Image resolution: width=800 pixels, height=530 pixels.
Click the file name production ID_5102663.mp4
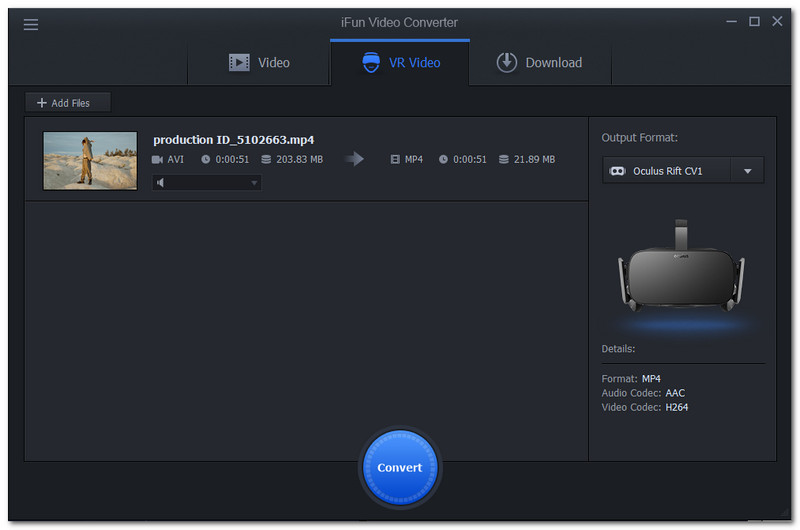tap(233, 140)
